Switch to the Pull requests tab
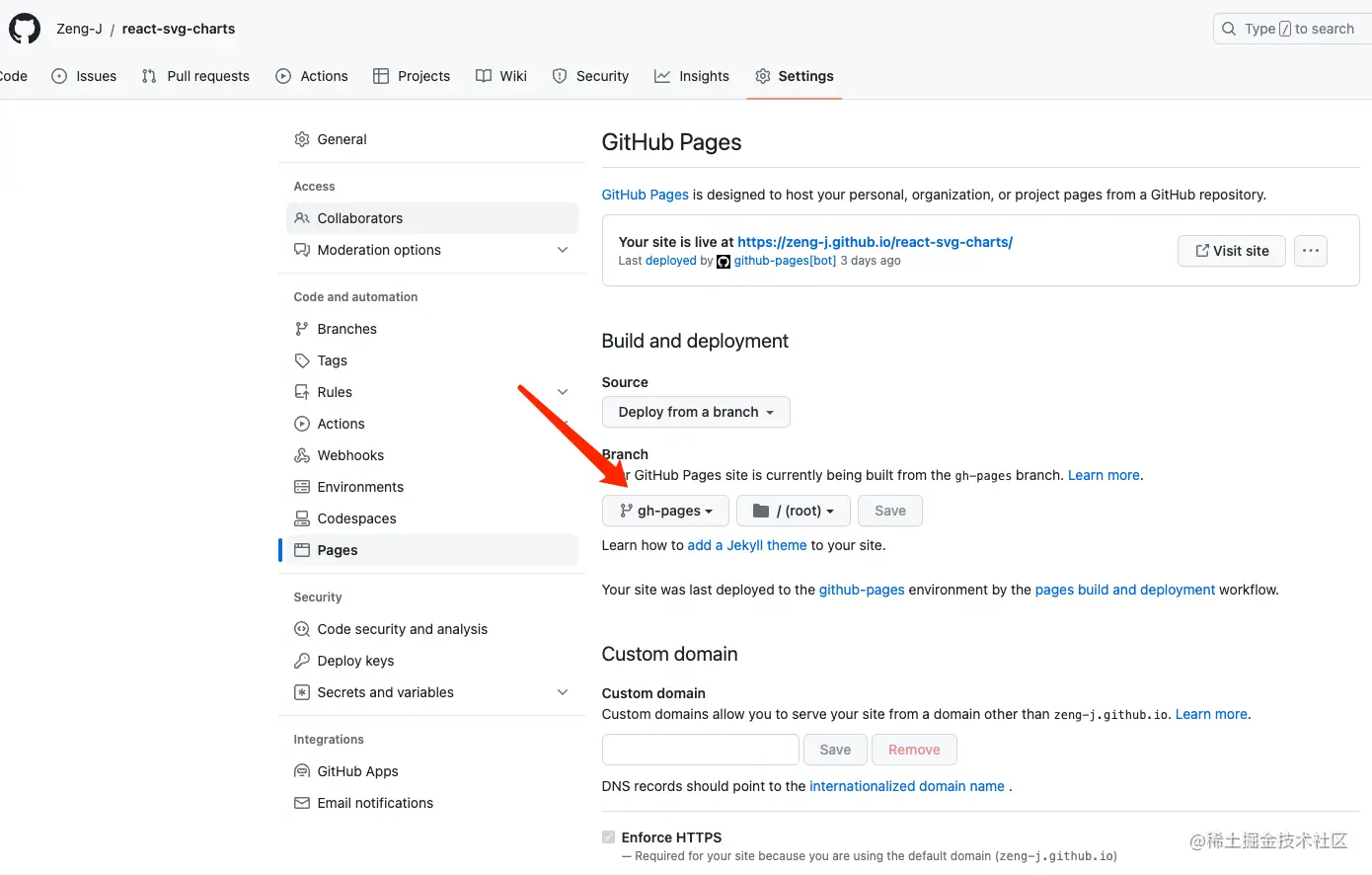This screenshot has width=1372, height=875. [x=195, y=76]
